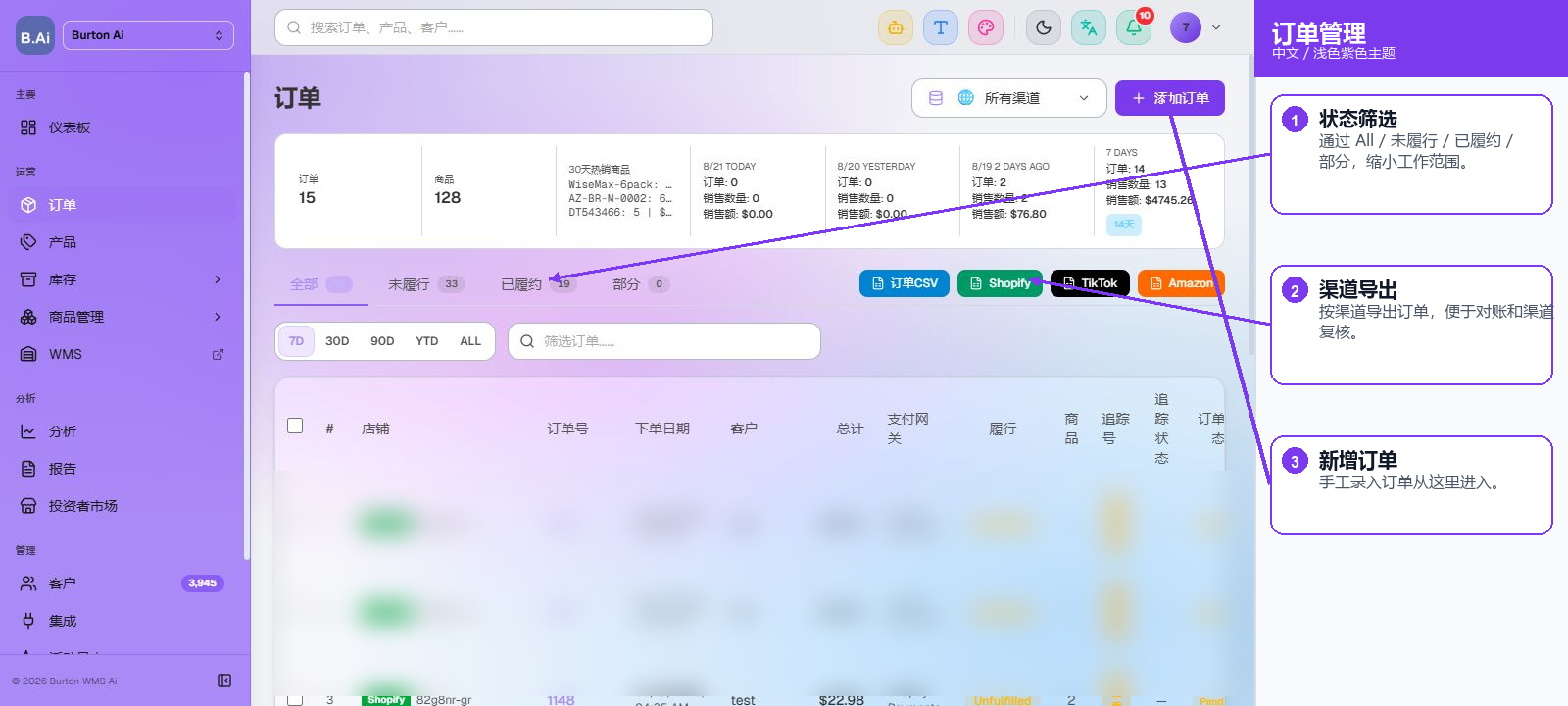Viewport: 1568px width, 706px height.
Task: Export Shopify orders
Action: pyautogui.click(x=1000, y=283)
